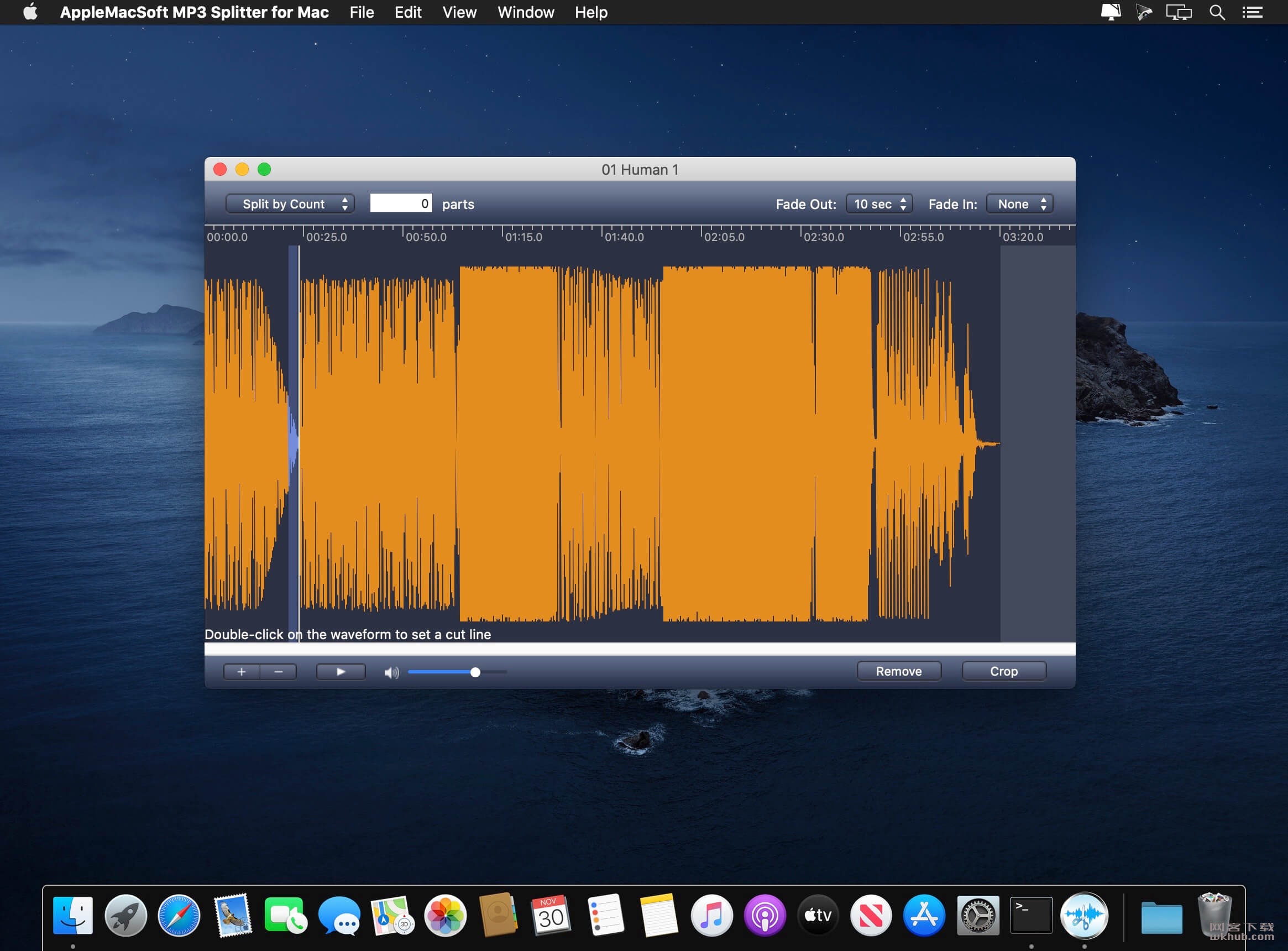Click the volume slider knob
Viewport: 1288px width, 951px height.
[475, 672]
